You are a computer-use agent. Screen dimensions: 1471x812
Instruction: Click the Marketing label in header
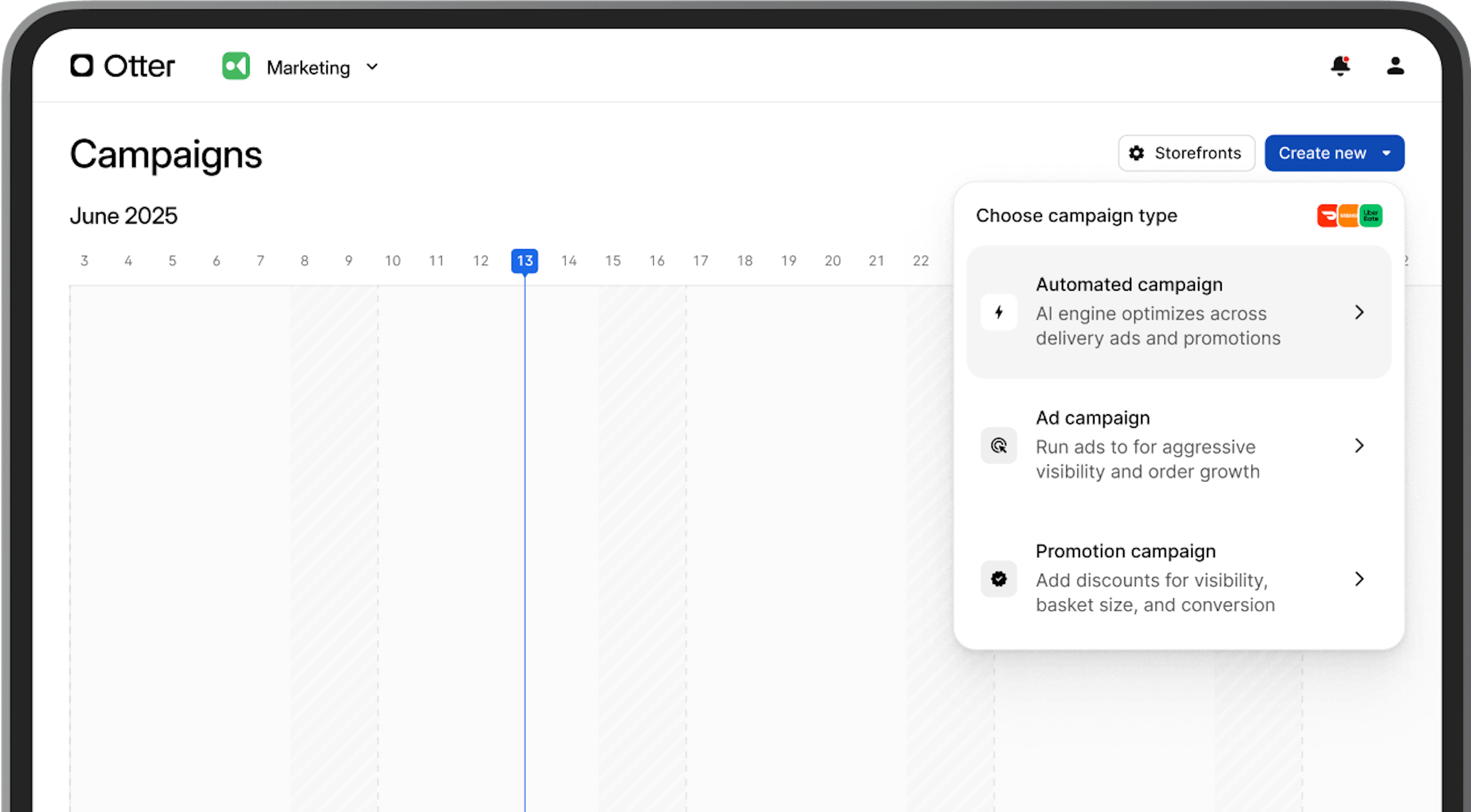point(308,67)
